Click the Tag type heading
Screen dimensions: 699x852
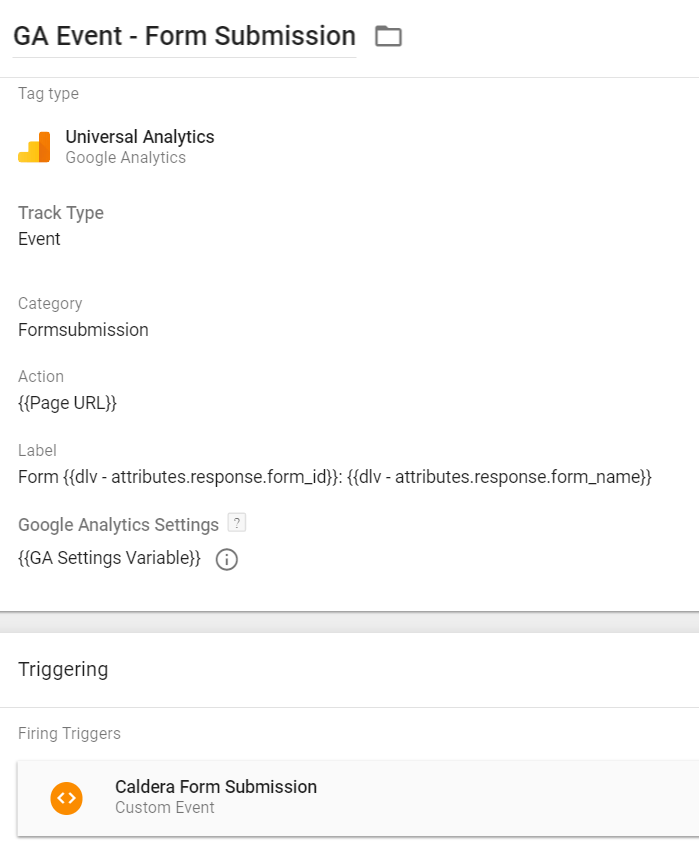click(x=48, y=94)
